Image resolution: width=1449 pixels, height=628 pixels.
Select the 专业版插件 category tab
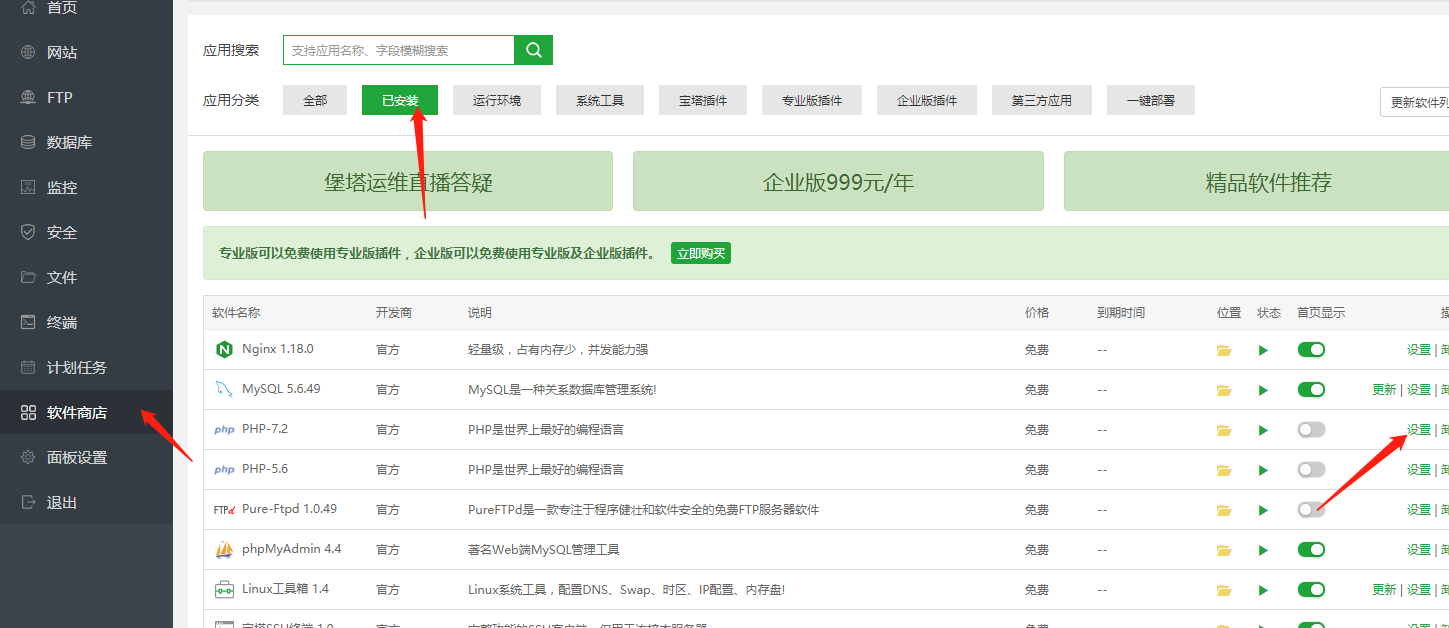(812, 100)
